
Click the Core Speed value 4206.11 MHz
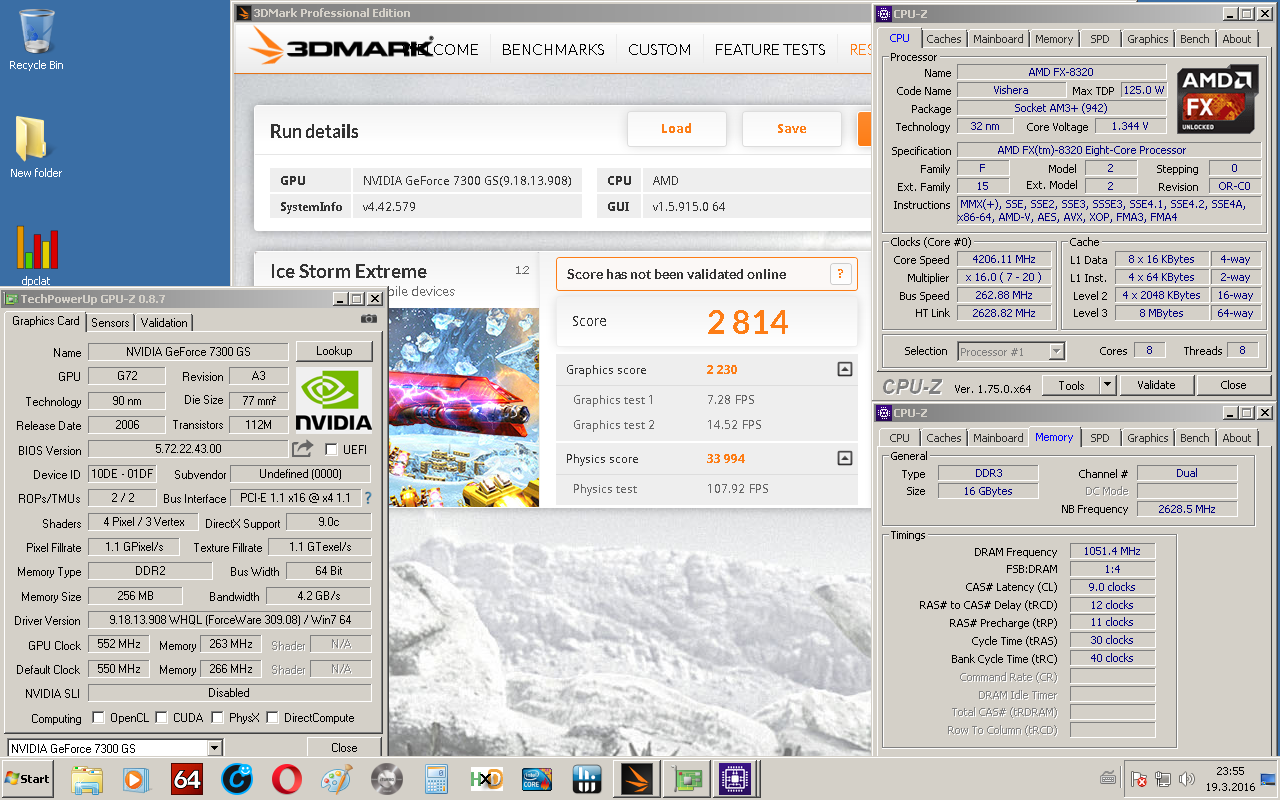click(x=1004, y=259)
